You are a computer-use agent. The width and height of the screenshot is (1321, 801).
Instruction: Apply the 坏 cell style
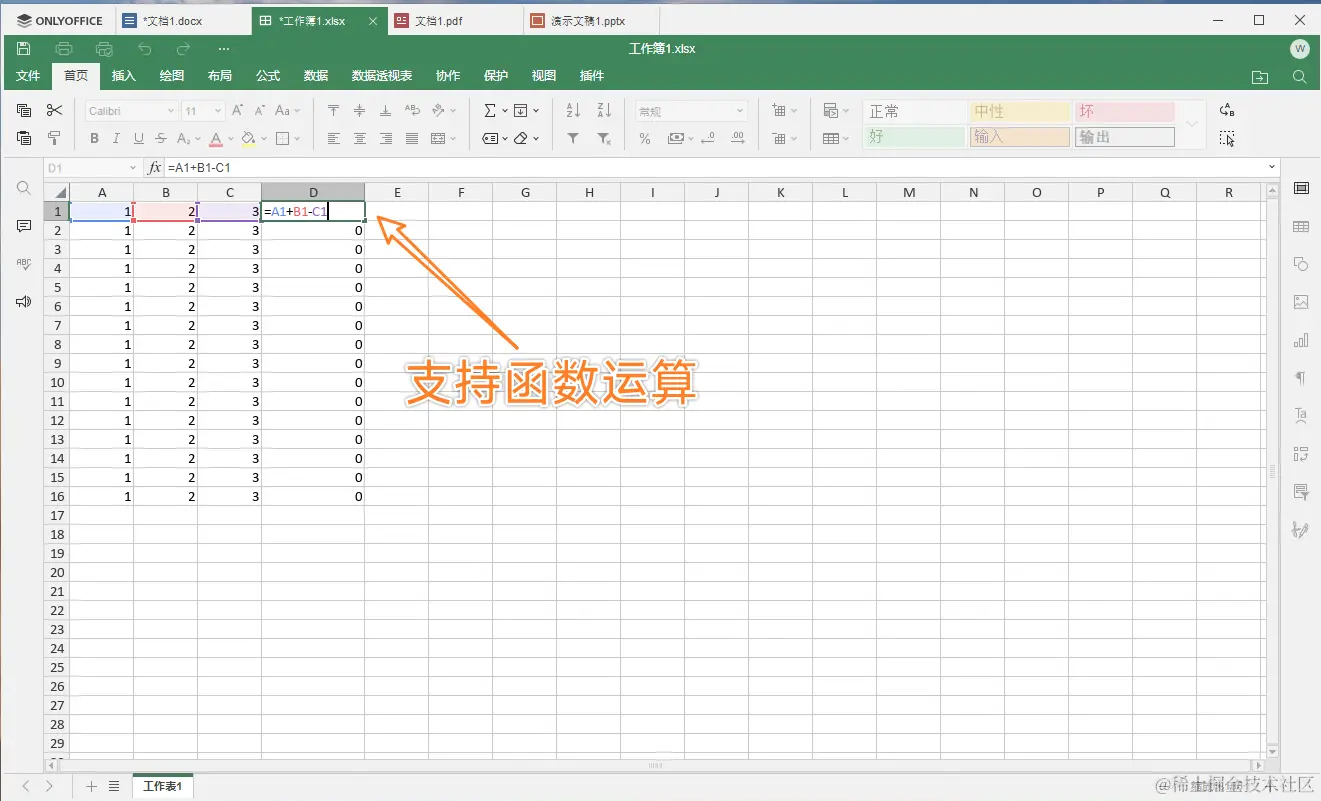1124,111
